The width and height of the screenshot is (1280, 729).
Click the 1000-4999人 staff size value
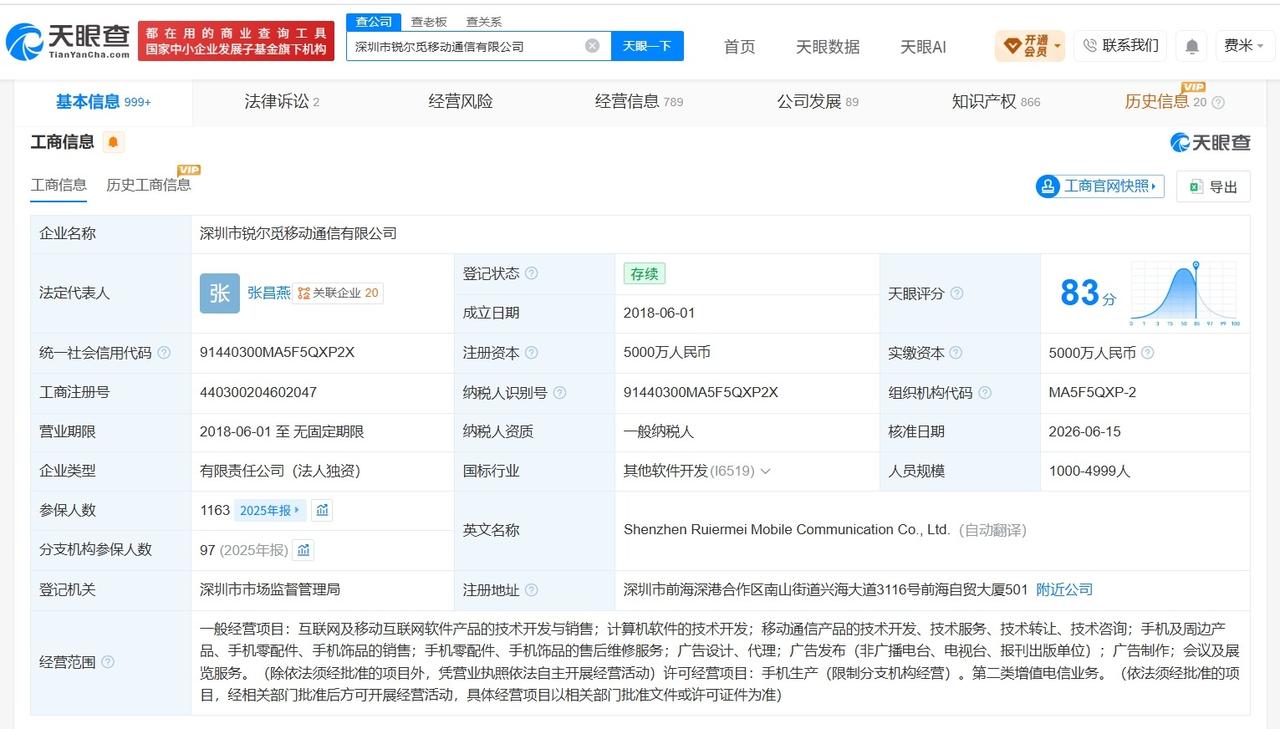(x=1089, y=471)
